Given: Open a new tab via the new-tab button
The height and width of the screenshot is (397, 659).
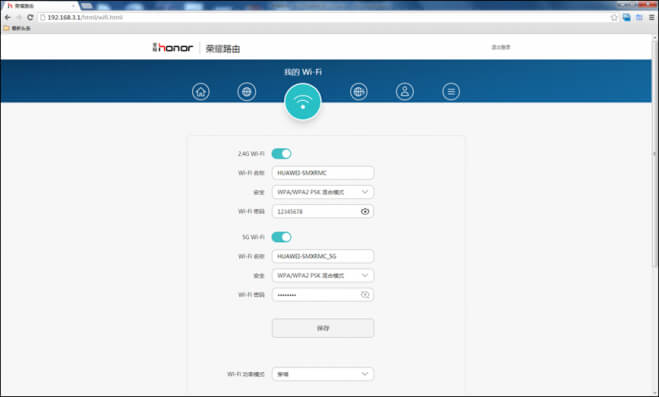Looking at the screenshot, I should 87,5.
